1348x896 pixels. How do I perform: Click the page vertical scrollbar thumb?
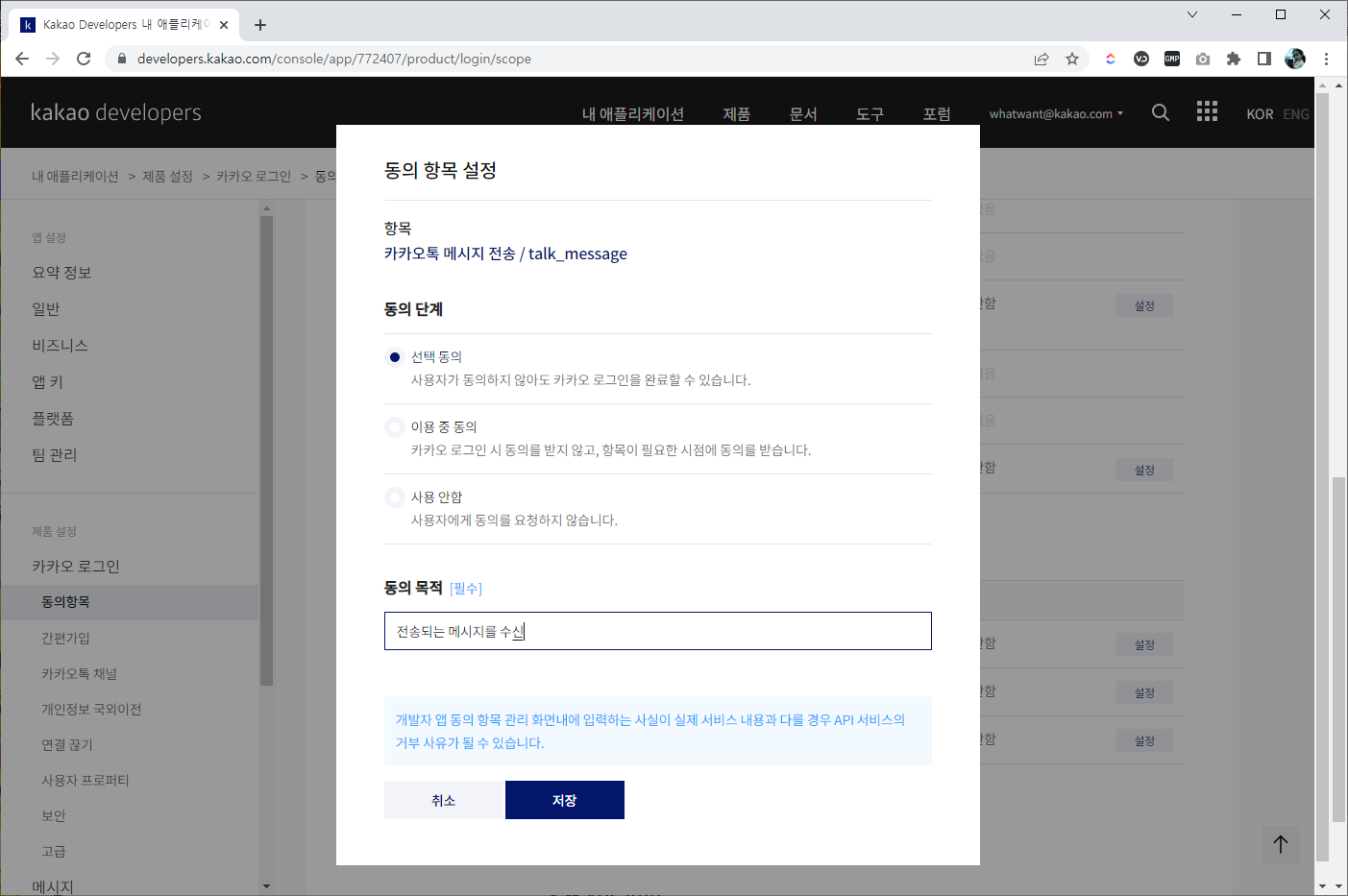coord(1338,649)
